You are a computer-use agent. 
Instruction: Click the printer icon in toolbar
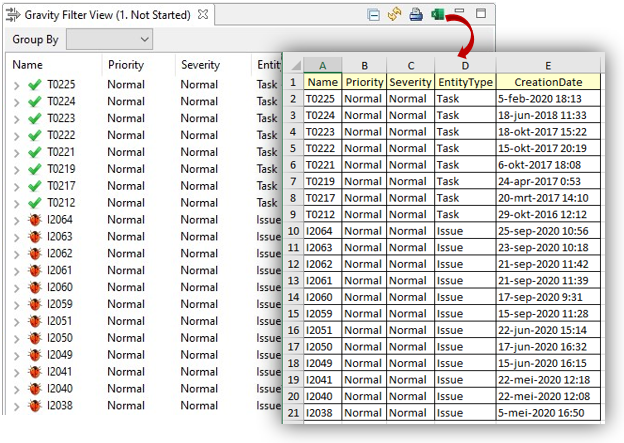(x=415, y=15)
